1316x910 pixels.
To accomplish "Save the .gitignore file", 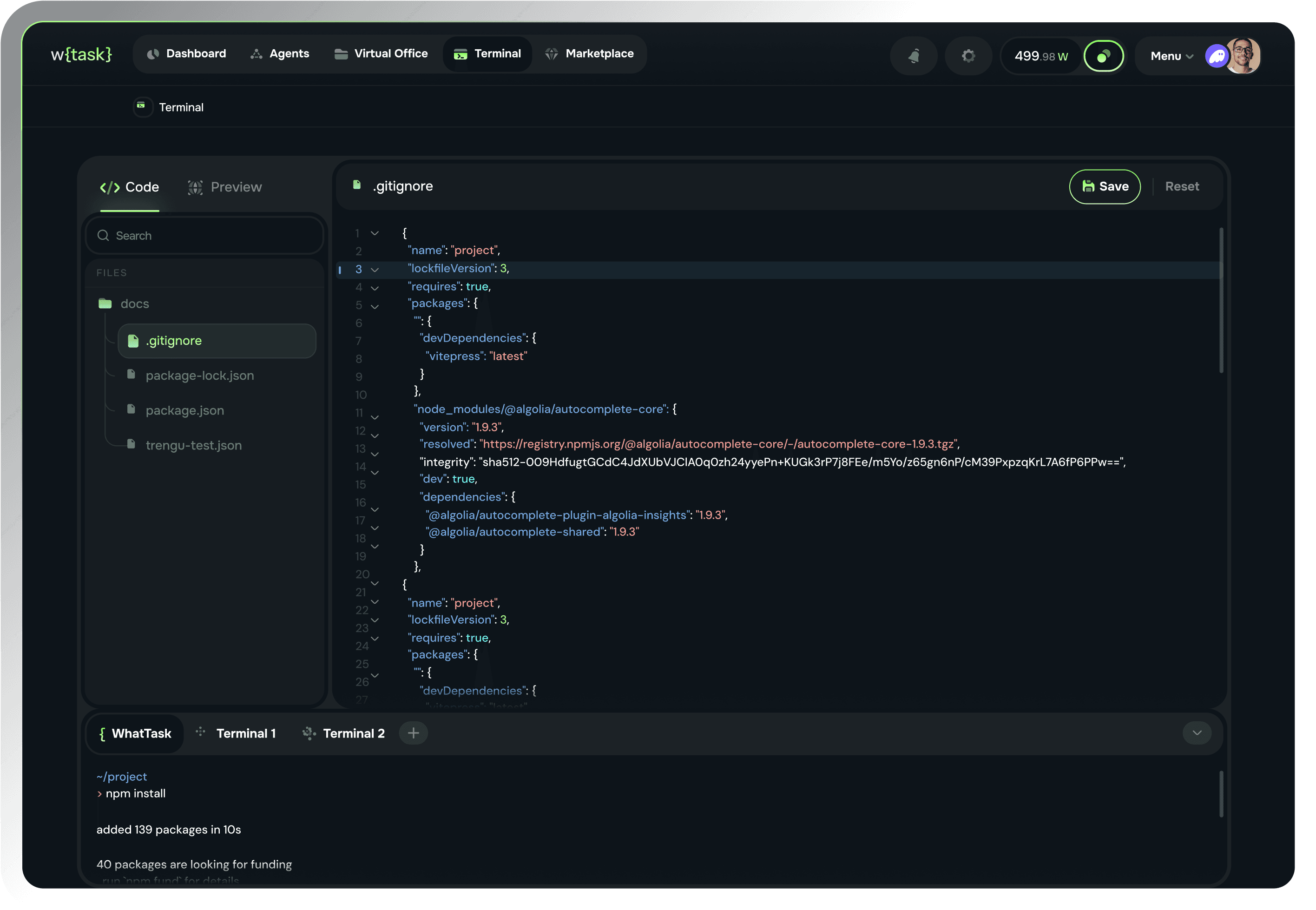I will click(x=1105, y=186).
